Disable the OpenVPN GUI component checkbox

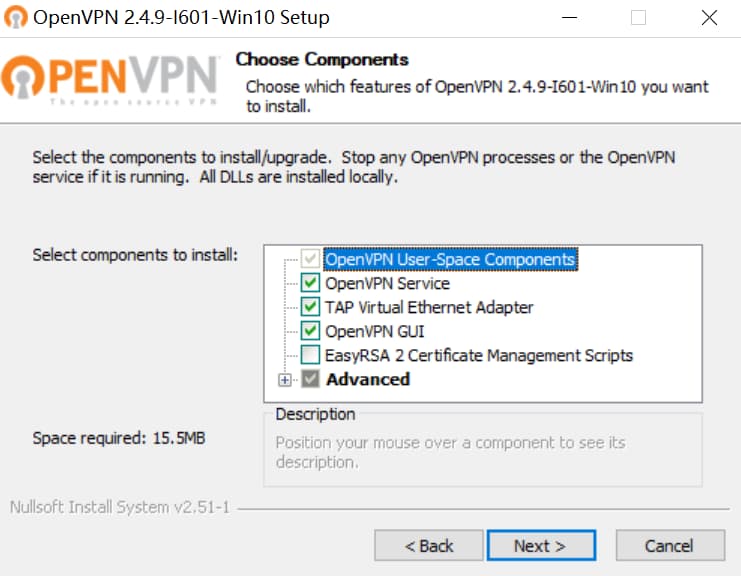click(310, 332)
